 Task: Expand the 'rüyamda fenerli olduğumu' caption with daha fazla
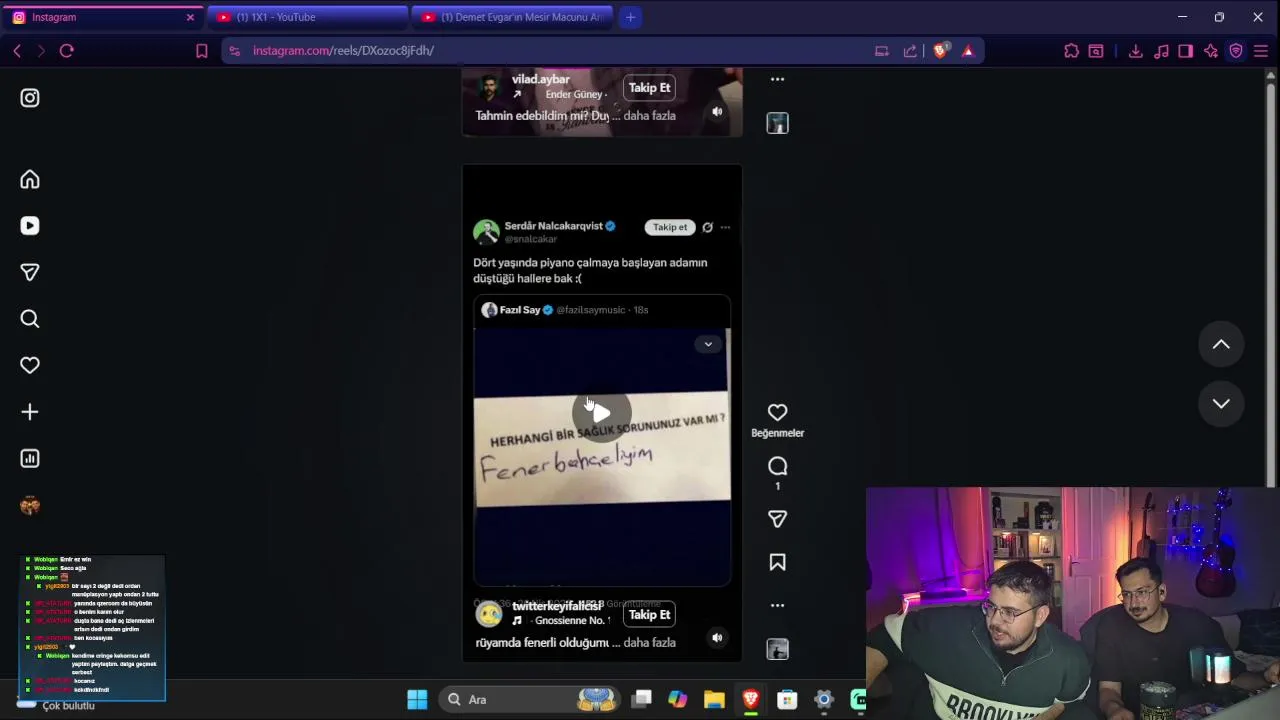point(649,642)
